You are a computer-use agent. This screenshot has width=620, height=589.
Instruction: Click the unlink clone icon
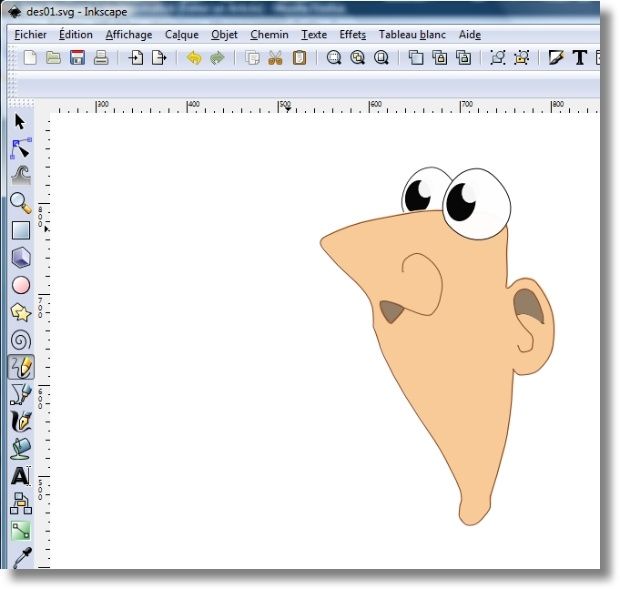pyautogui.click(x=463, y=58)
